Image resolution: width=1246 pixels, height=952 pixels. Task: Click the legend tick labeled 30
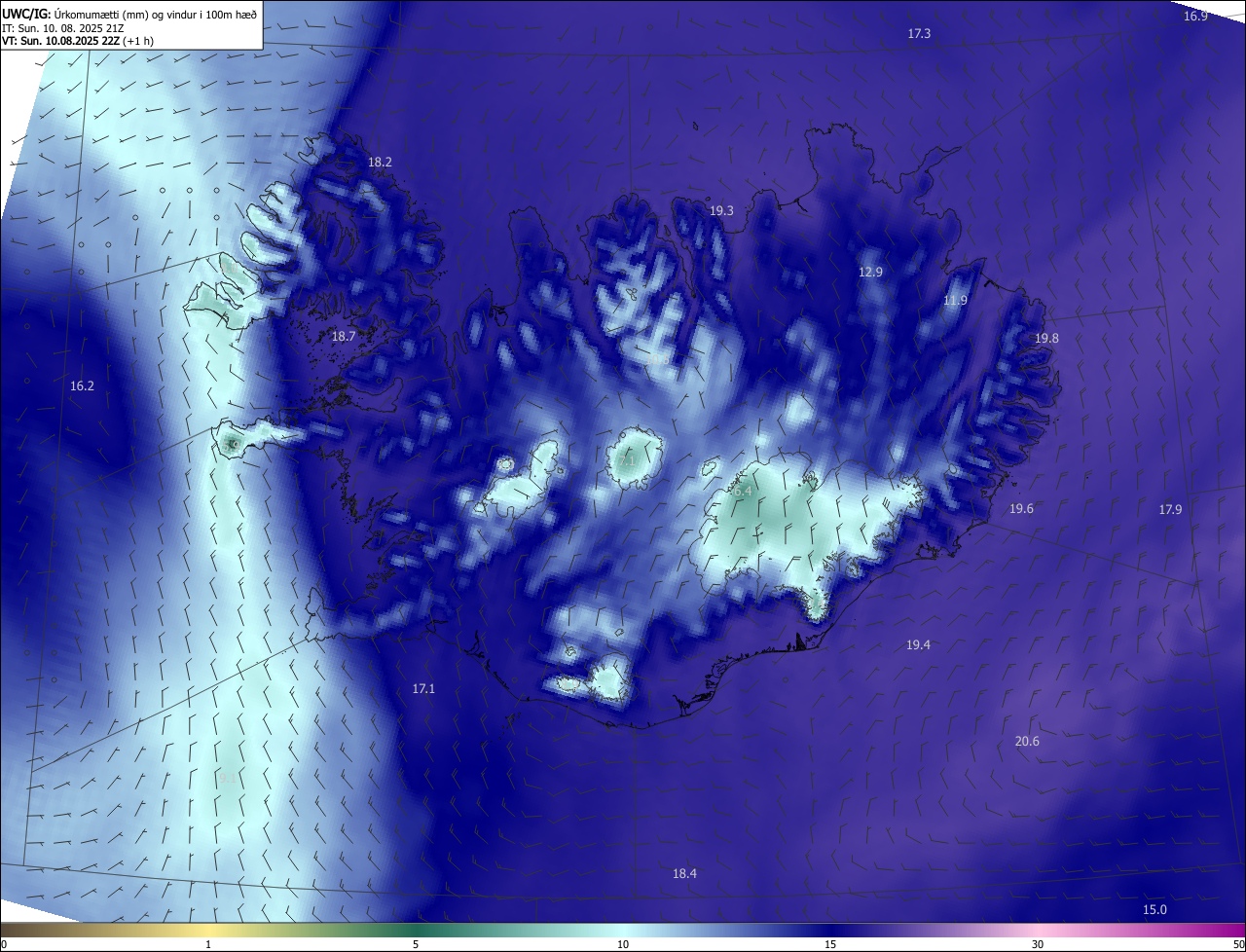click(1038, 944)
